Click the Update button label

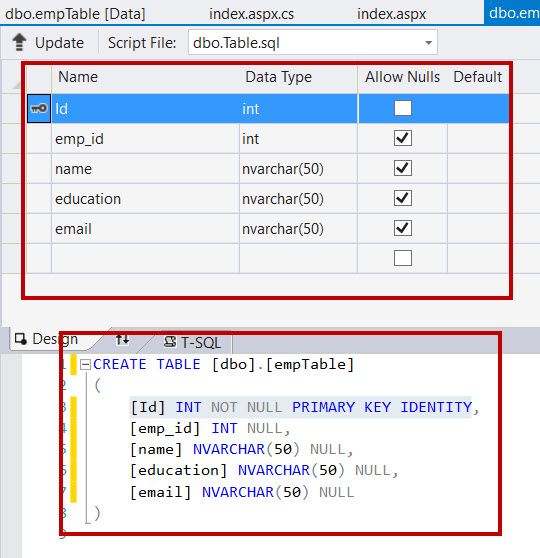tap(59, 43)
